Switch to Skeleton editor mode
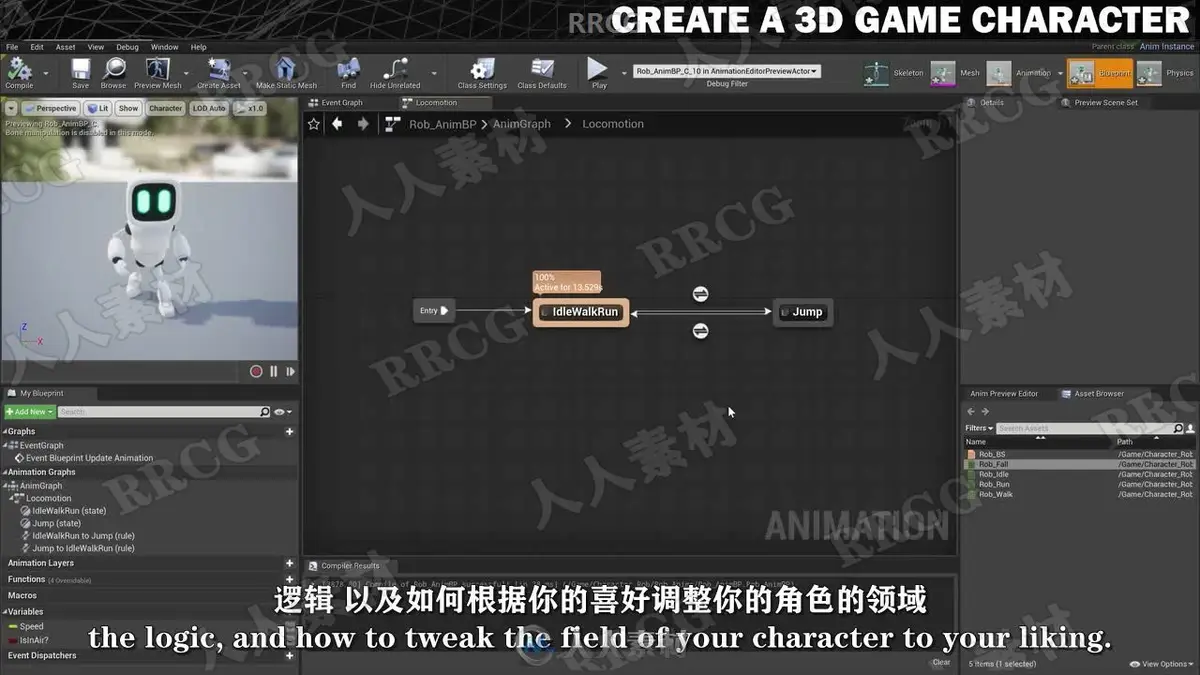The width and height of the screenshot is (1200, 675). tap(893, 73)
